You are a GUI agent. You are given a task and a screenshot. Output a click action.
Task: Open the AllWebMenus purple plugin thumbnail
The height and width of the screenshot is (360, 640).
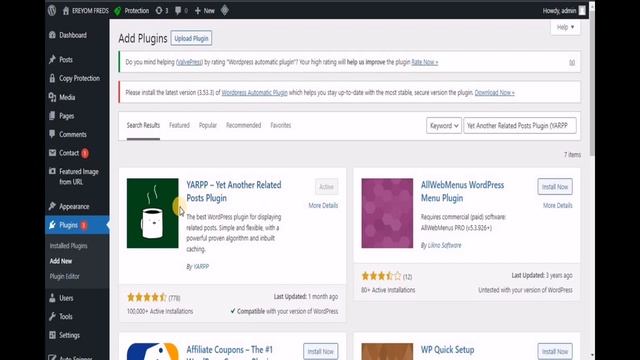coord(387,213)
